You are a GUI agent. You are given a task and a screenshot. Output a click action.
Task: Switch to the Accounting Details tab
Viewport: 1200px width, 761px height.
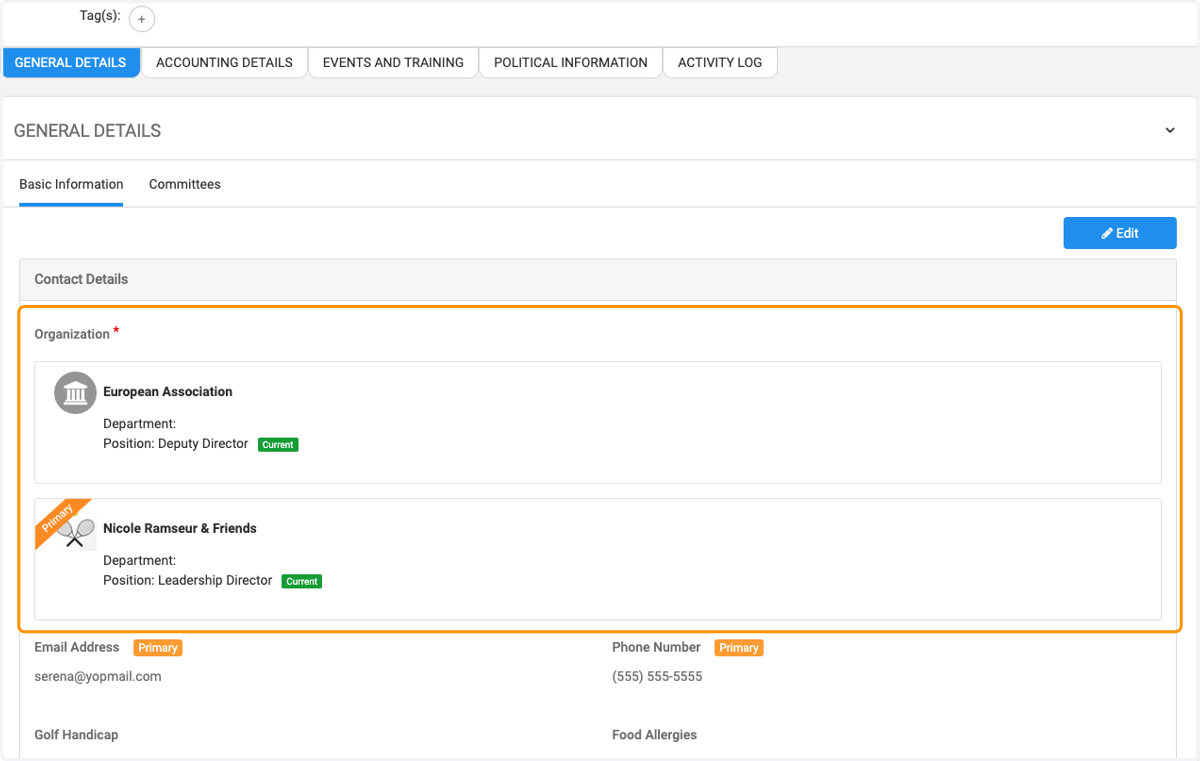point(224,62)
